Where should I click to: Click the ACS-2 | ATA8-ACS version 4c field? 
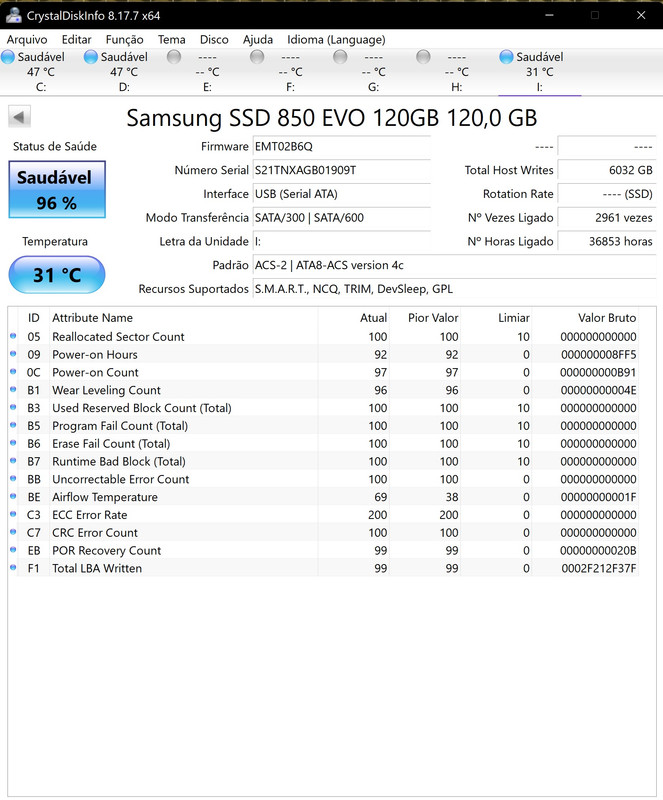tap(454, 265)
